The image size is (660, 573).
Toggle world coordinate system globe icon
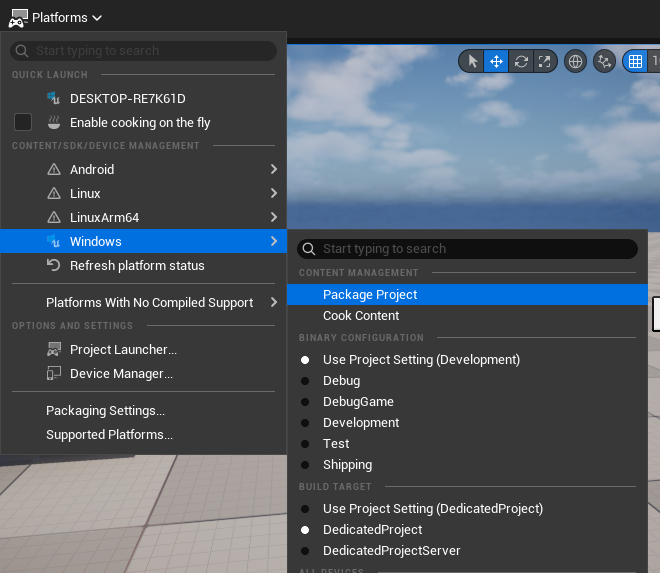pyautogui.click(x=575, y=61)
